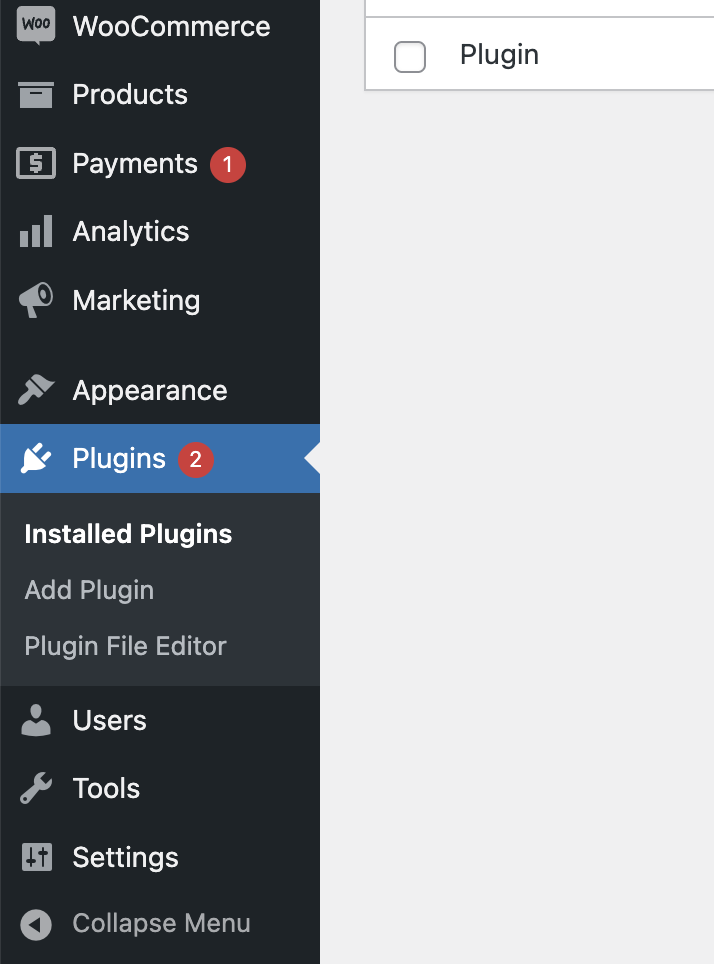Open Settings via its sliders icon
Image resolution: width=714 pixels, height=964 pixels.
point(35,857)
